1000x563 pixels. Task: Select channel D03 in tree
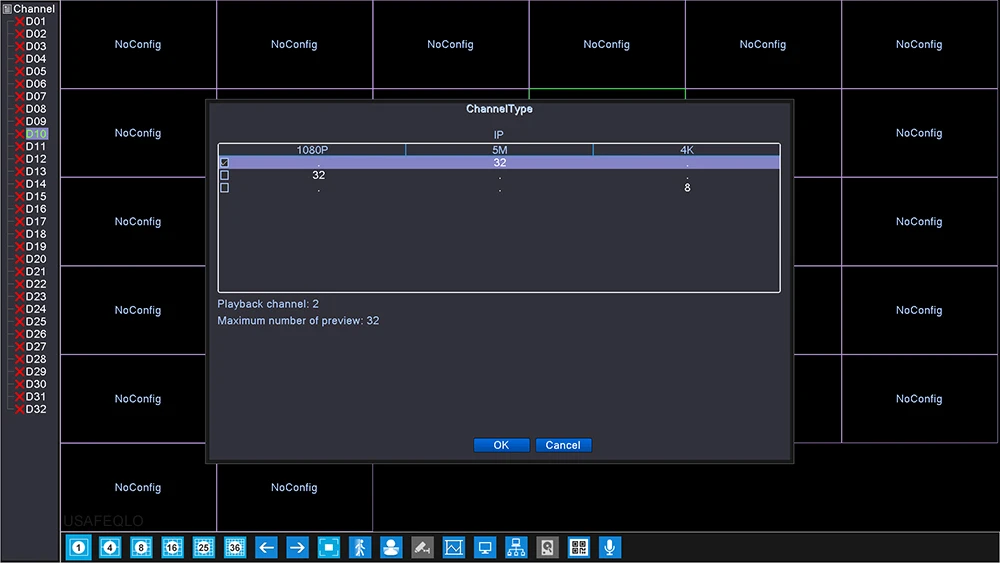click(36, 46)
